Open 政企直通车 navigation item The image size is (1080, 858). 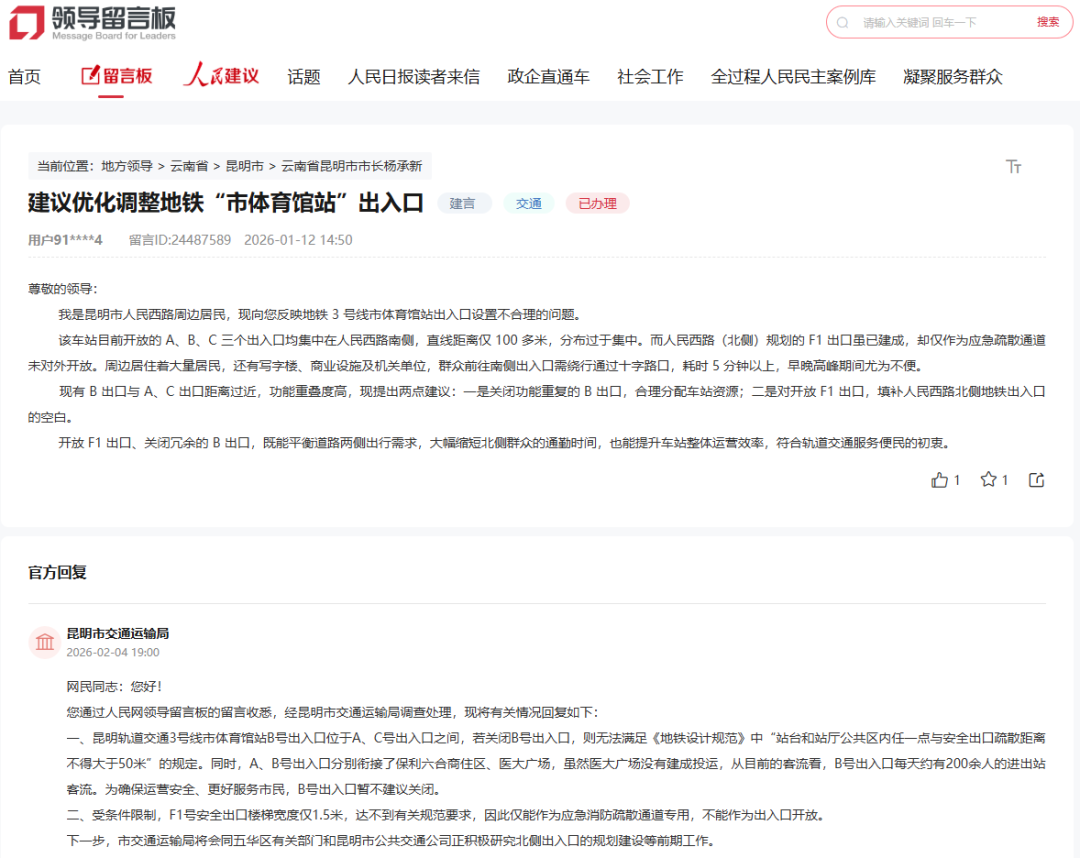pyautogui.click(x=548, y=77)
